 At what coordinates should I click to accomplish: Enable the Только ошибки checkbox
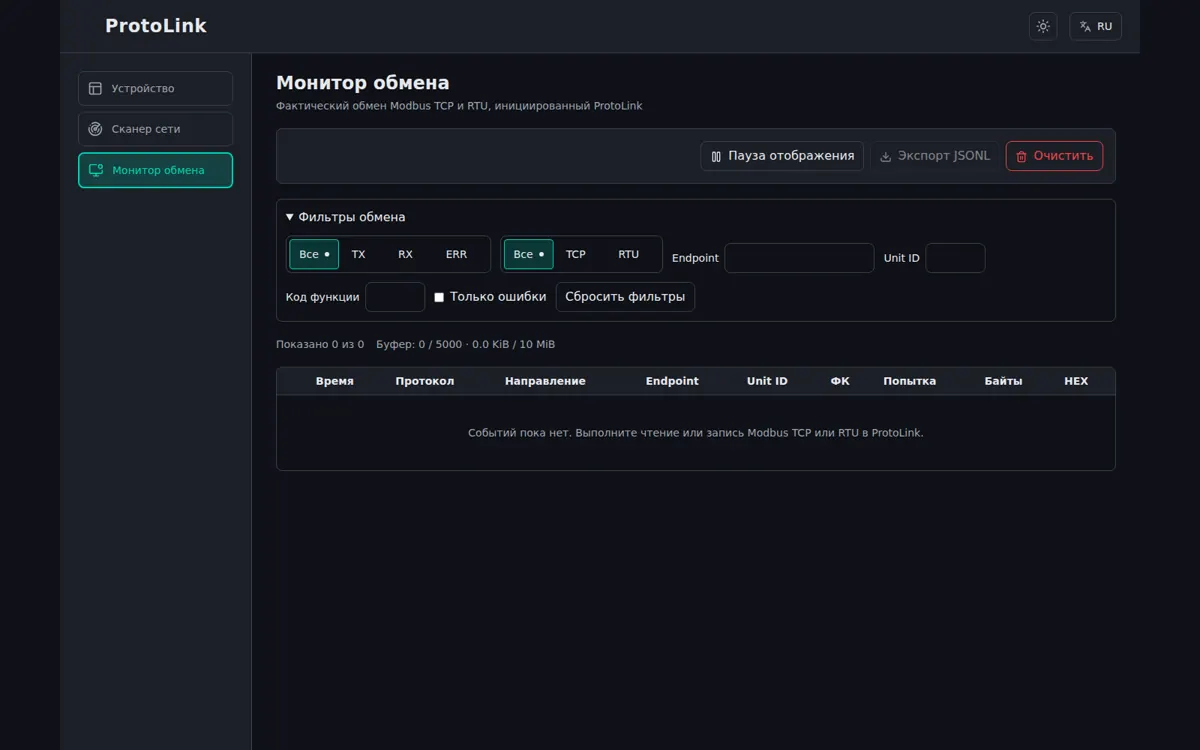(x=439, y=297)
